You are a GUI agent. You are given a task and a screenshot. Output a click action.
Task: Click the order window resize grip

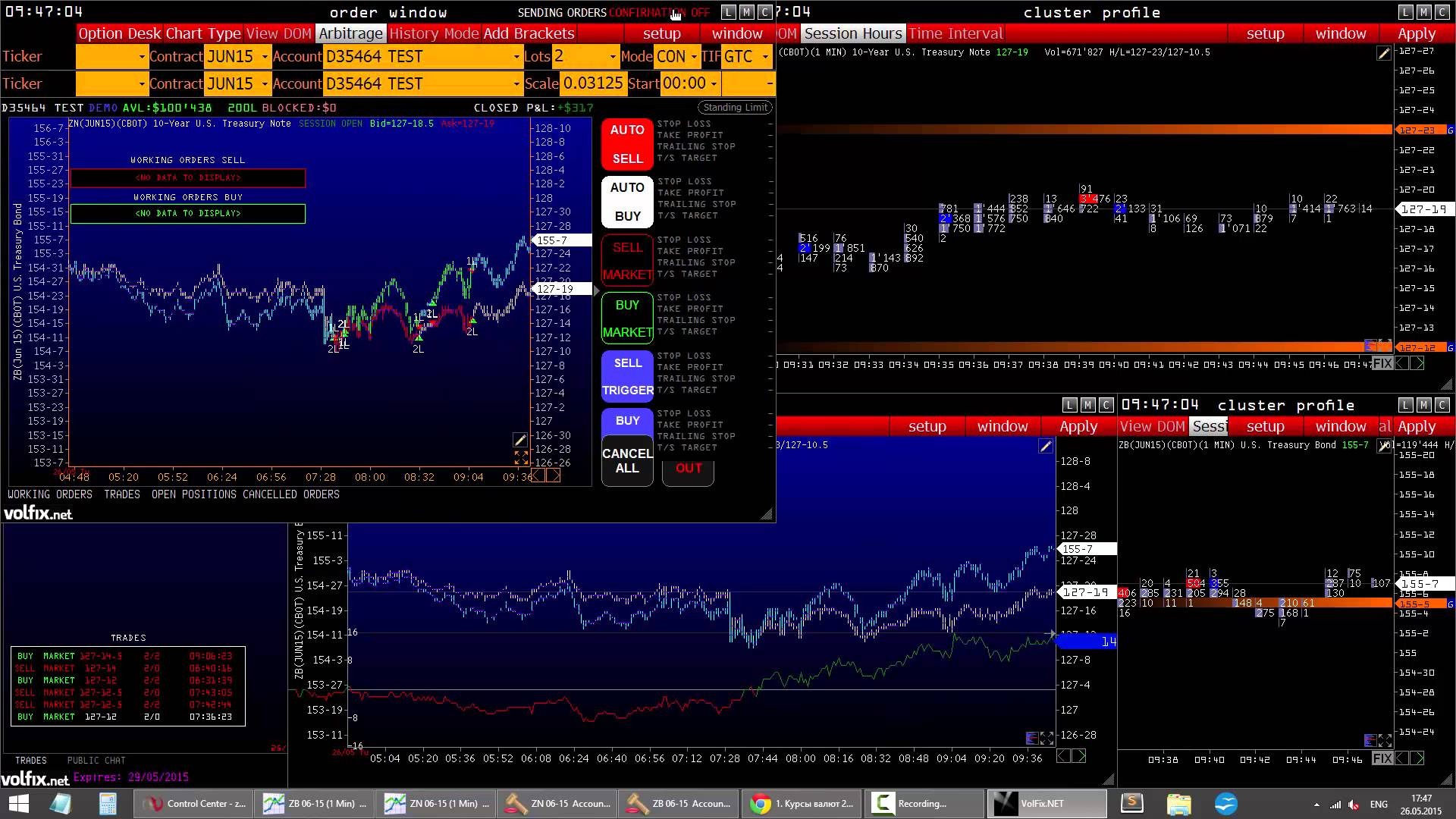click(767, 514)
